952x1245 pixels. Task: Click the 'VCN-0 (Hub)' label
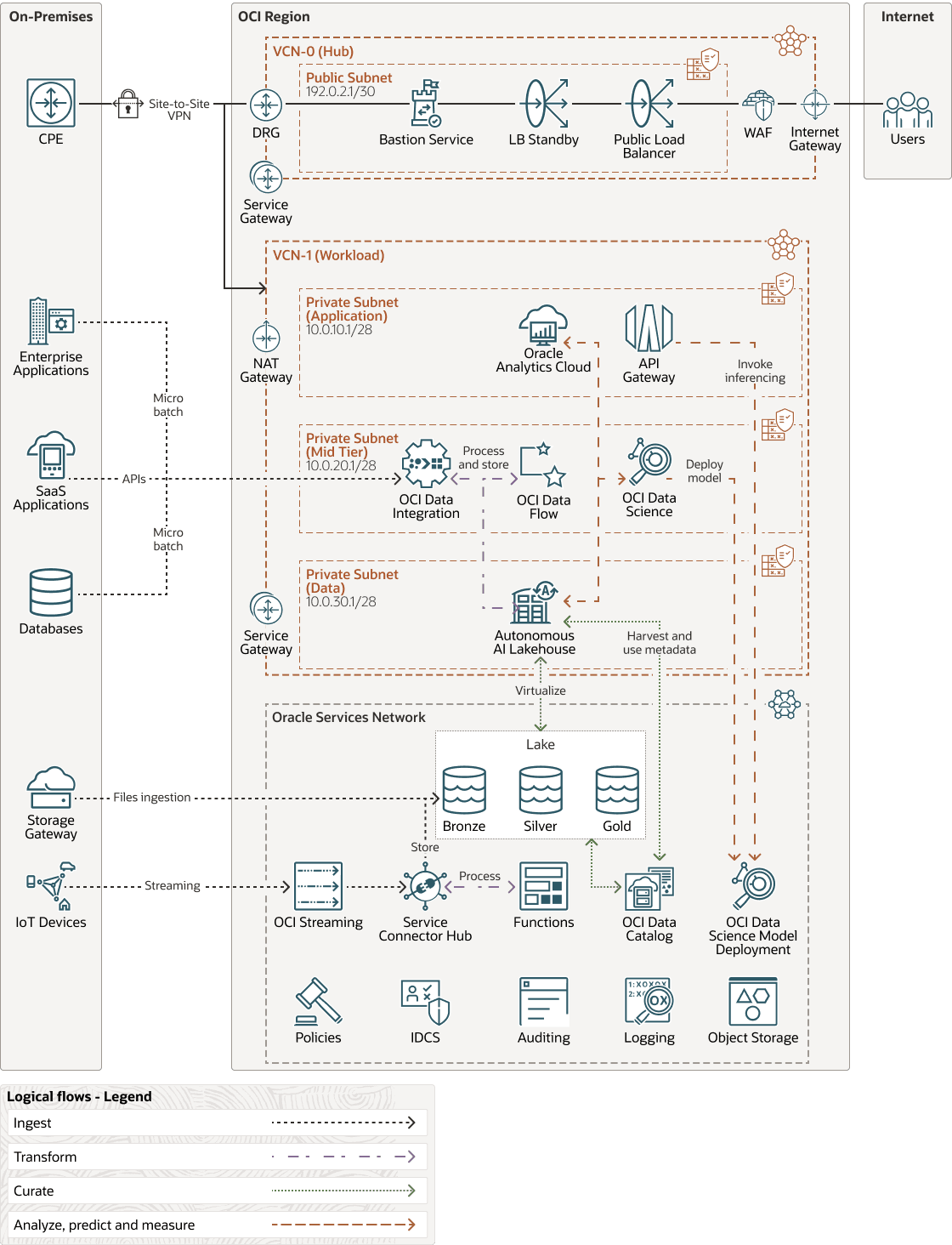pyautogui.click(x=313, y=51)
